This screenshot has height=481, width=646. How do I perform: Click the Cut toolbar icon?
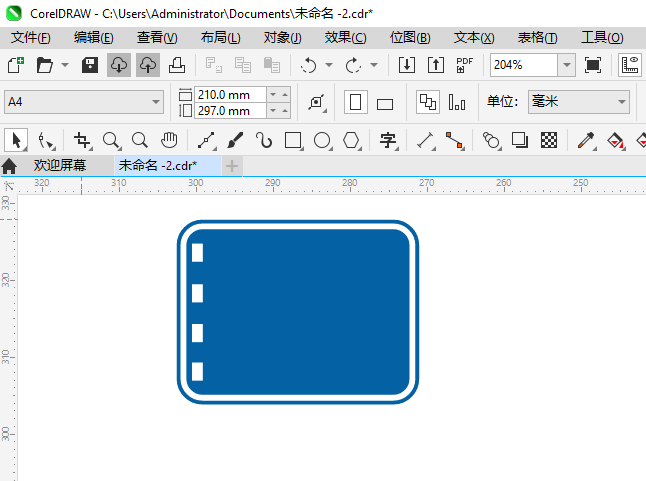pos(213,65)
